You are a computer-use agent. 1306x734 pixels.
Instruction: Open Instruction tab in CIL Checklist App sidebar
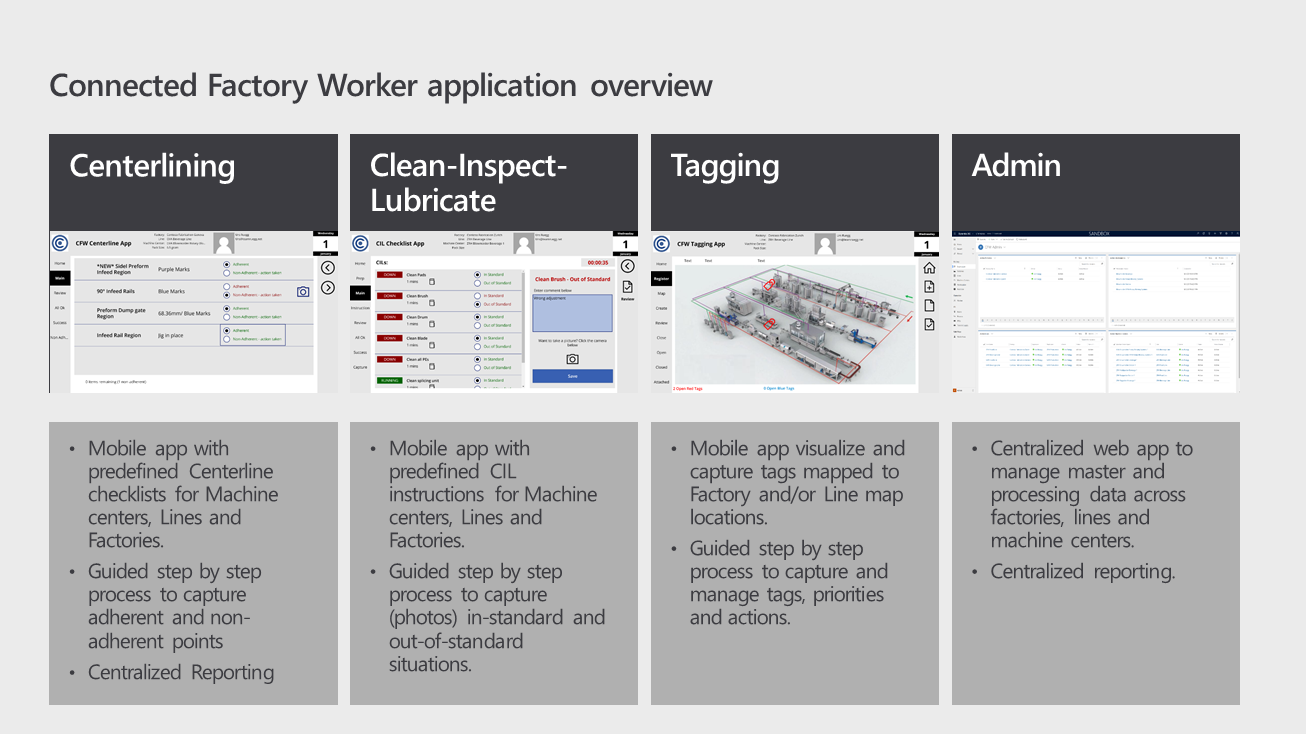pos(360,308)
